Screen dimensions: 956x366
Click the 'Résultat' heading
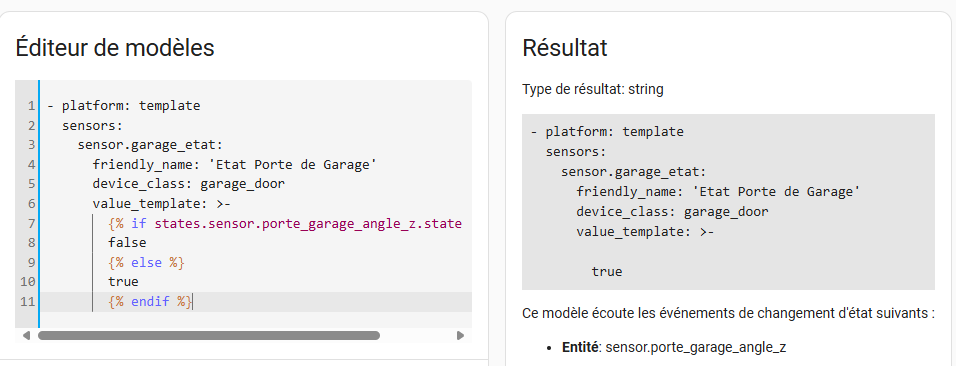pos(565,48)
